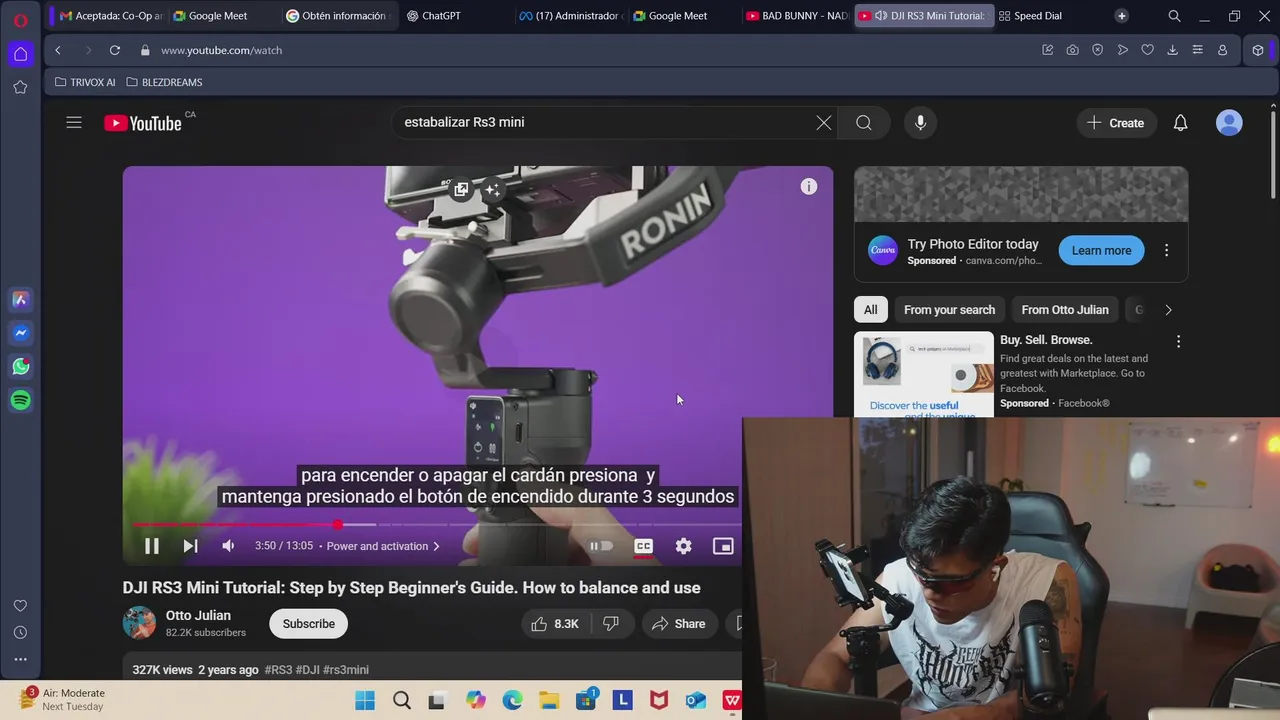The image size is (1280, 720).
Task: Open Messenger in Opera sidebar
Action: [x=20, y=333]
